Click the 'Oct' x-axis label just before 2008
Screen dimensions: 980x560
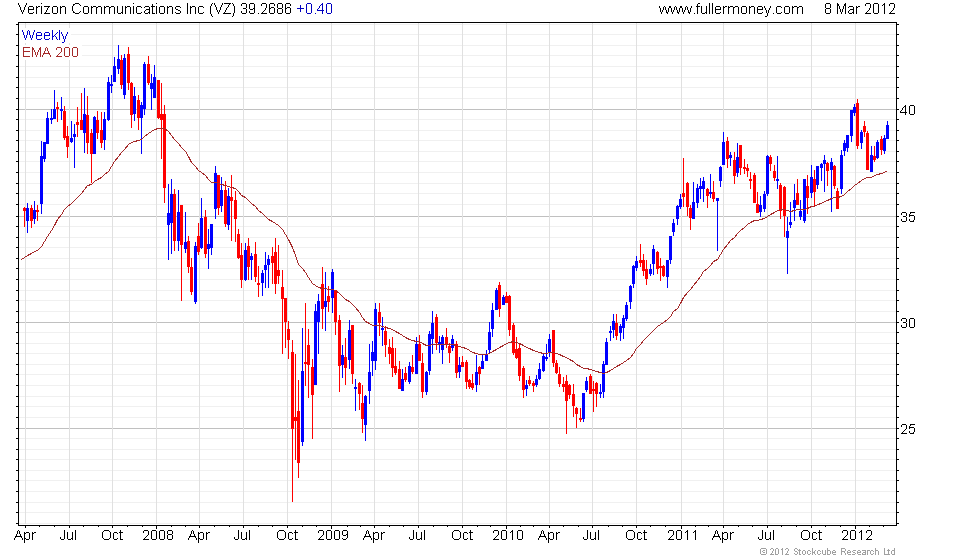[112, 536]
